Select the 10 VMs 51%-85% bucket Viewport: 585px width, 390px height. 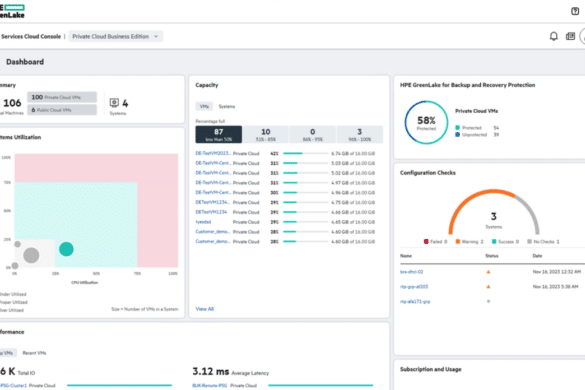(x=266, y=134)
